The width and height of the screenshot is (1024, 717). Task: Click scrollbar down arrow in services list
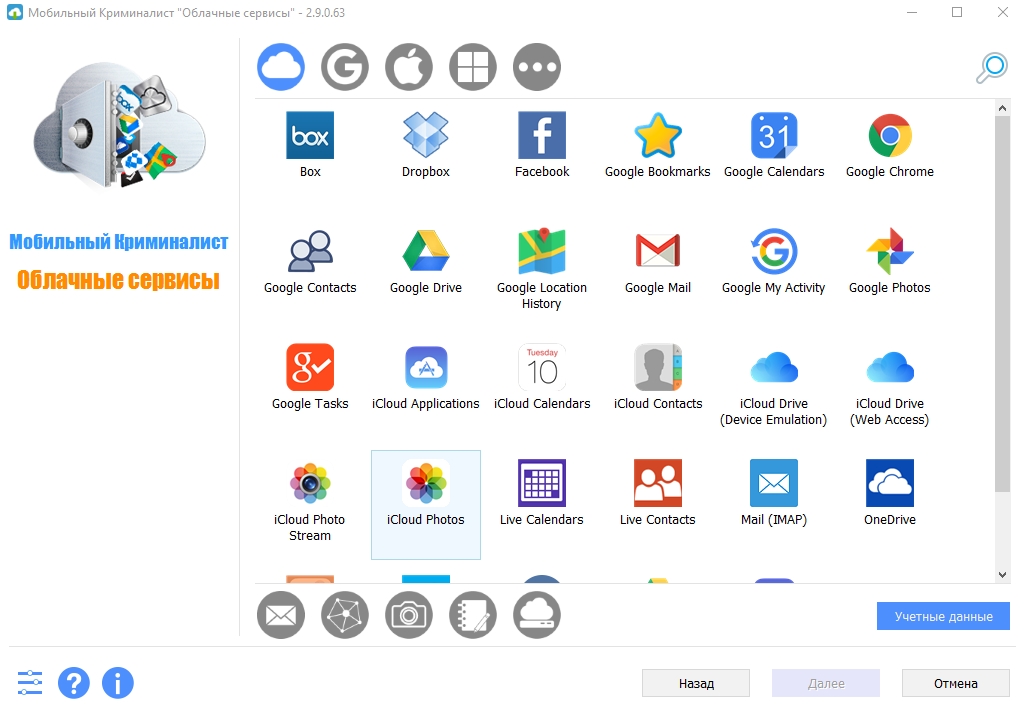(x=1002, y=575)
